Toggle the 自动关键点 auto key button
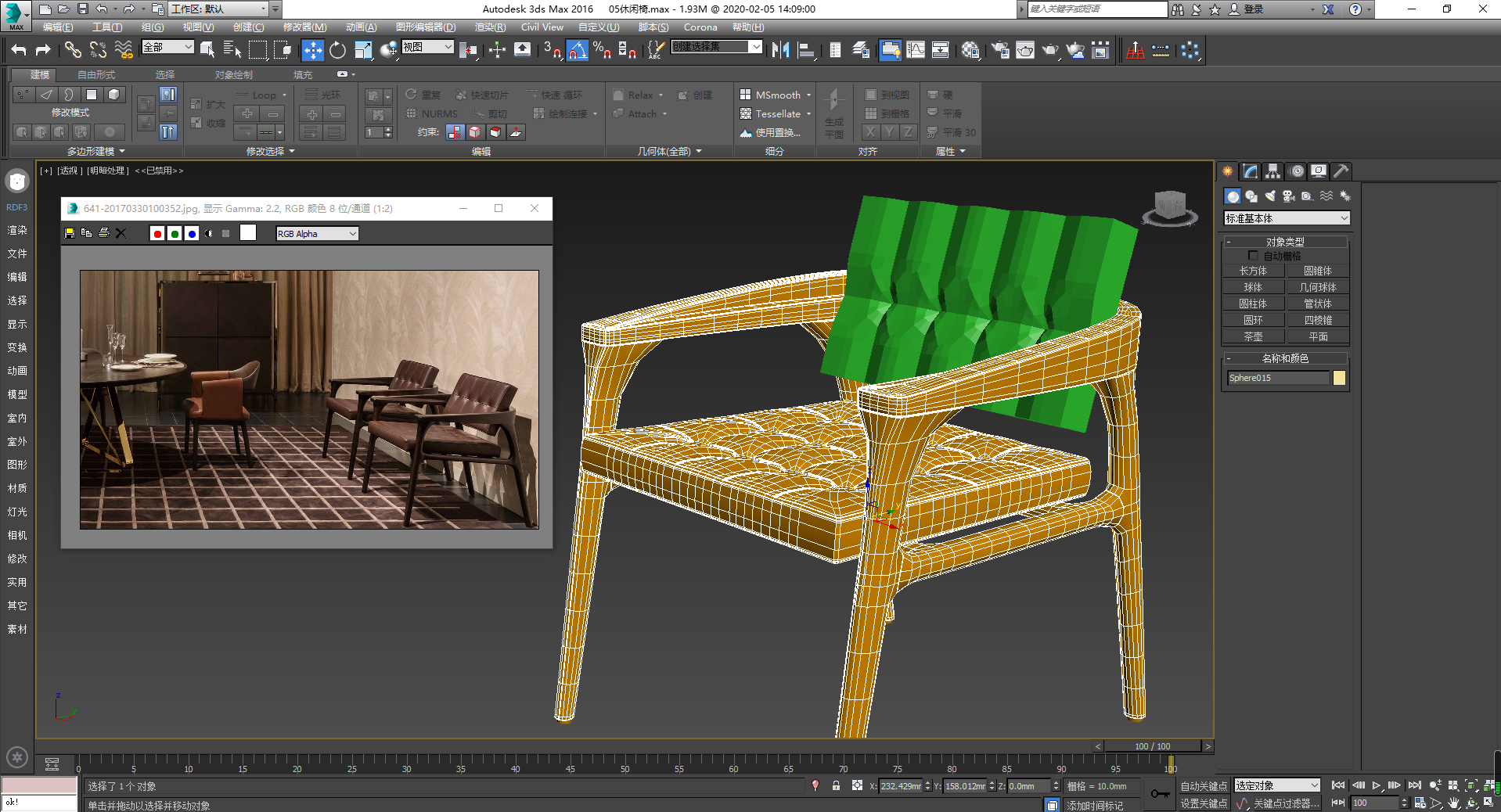 pos(1204,786)
